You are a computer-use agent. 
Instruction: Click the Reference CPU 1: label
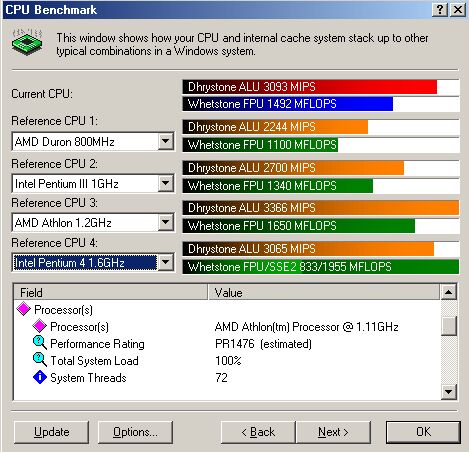55,121
